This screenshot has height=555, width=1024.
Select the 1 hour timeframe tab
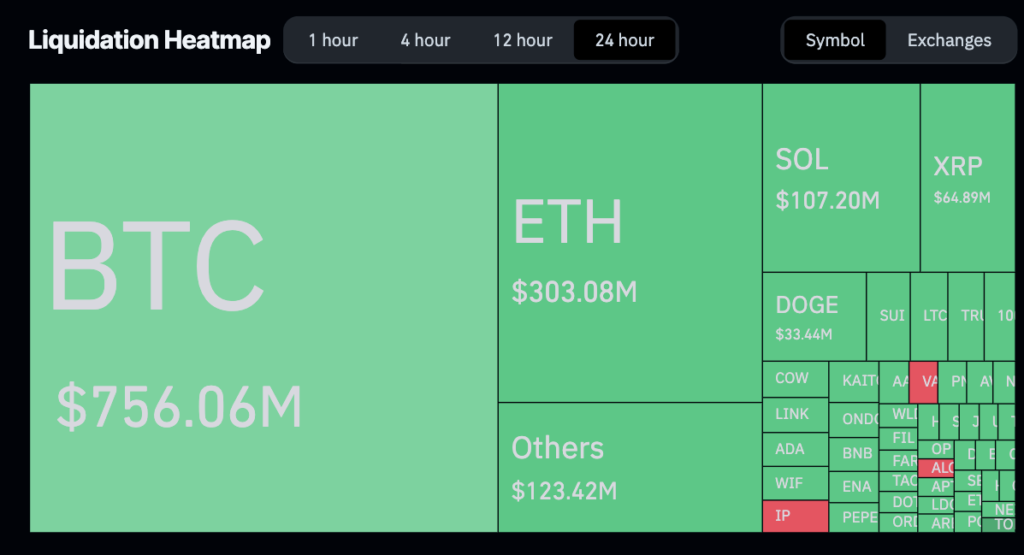(x=333, y=41)
